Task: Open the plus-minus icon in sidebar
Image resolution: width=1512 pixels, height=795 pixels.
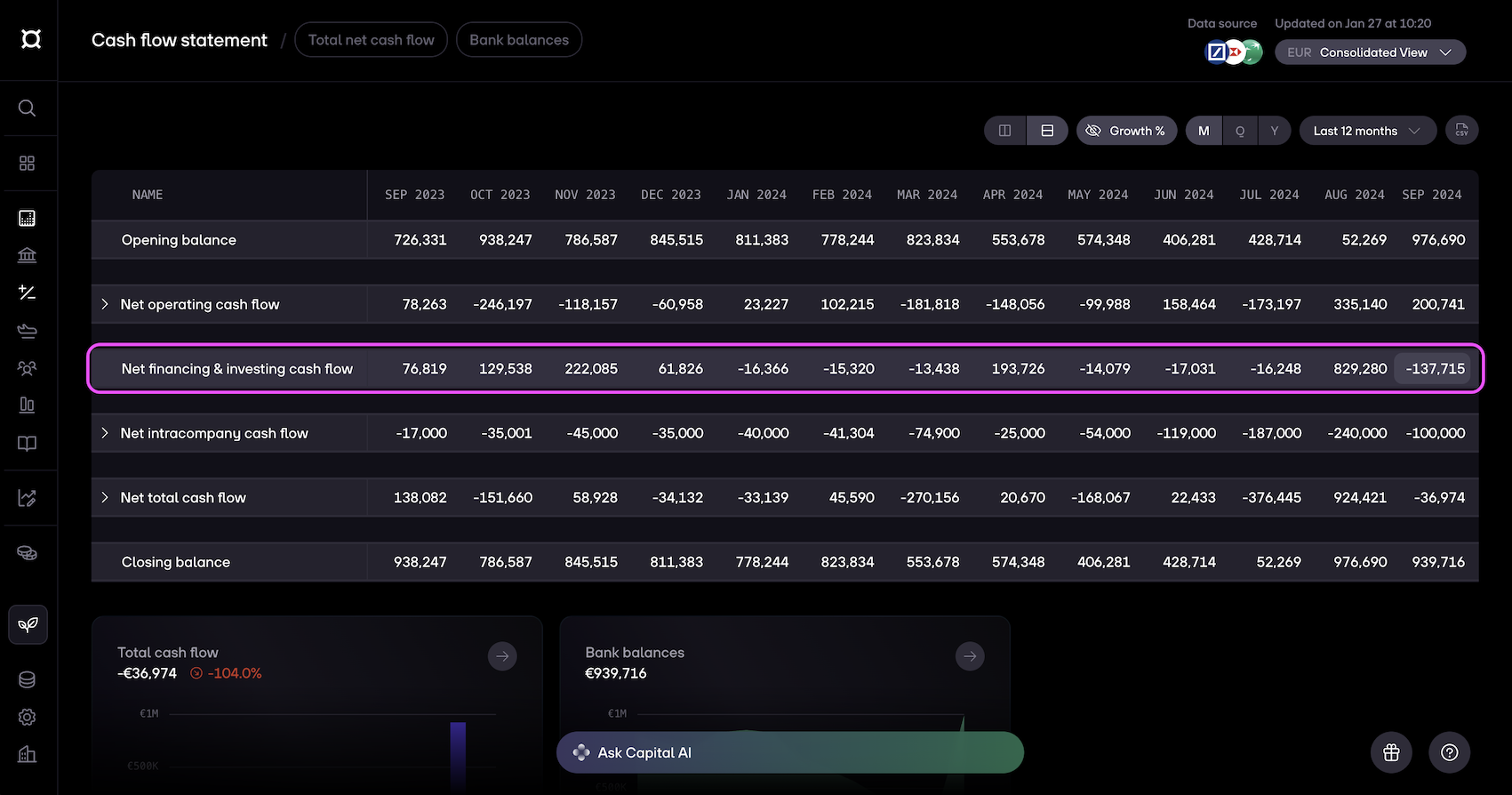Action: 28,293
